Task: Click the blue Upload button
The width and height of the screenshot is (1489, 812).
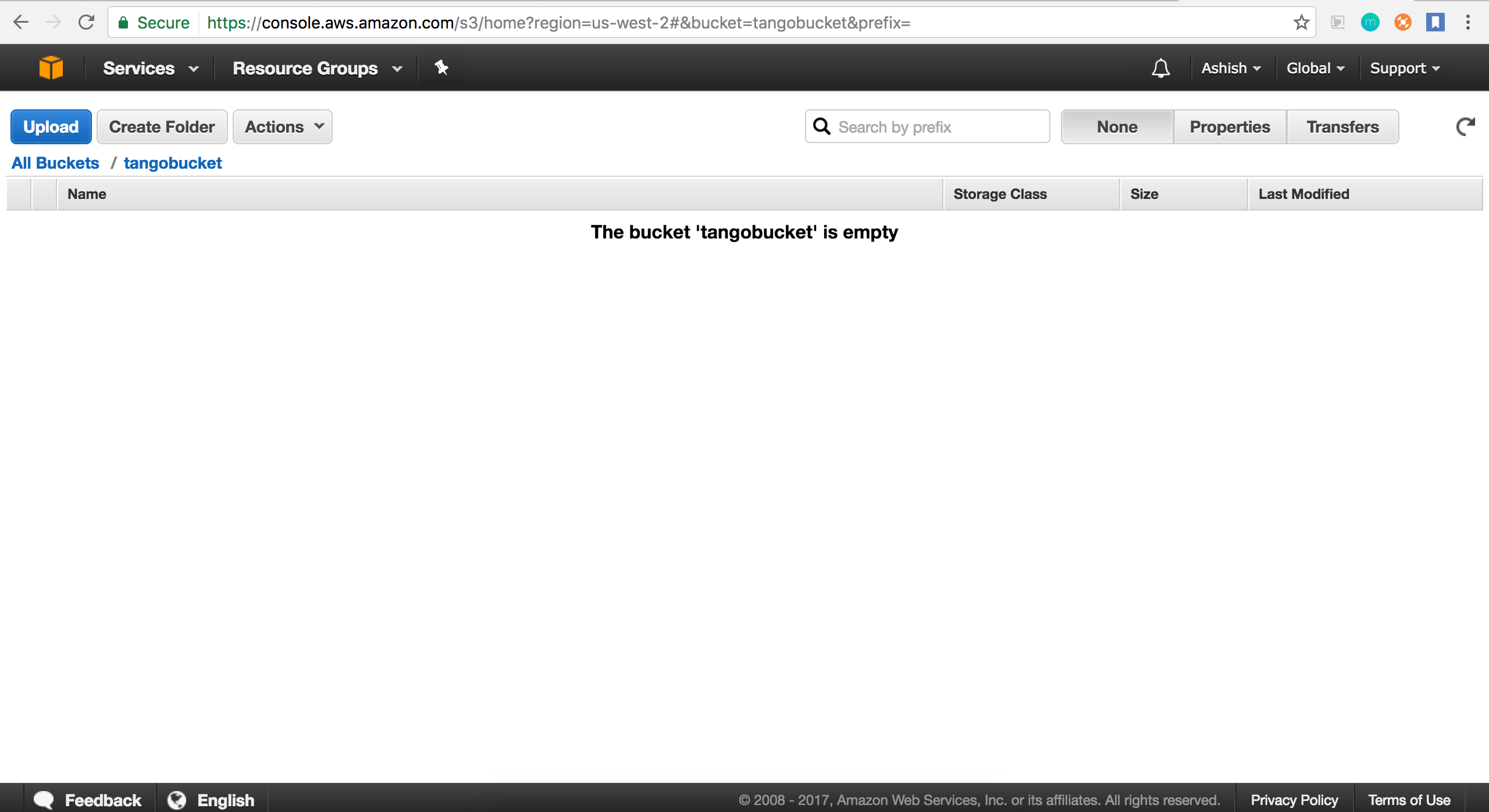Action: click(51, 126)
